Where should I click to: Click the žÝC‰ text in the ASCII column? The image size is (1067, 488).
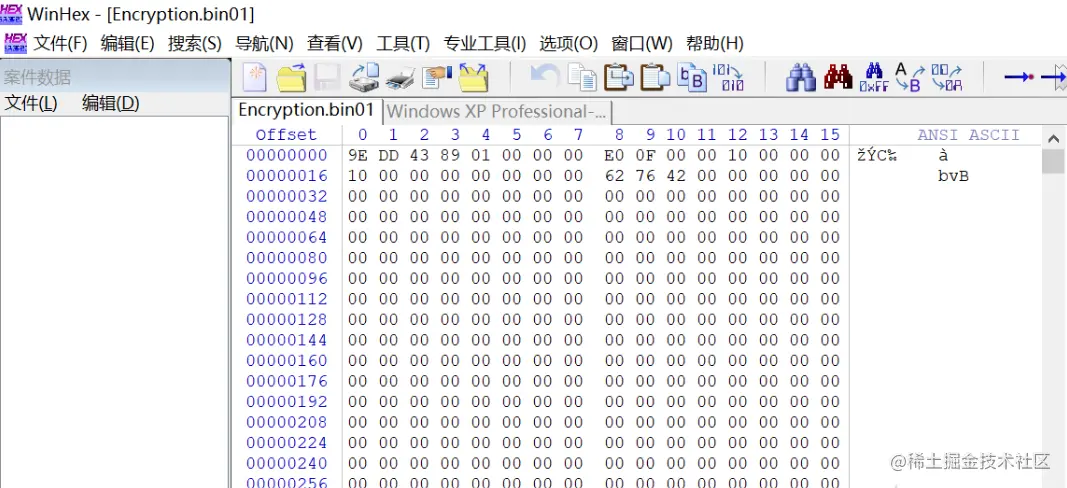878,156
